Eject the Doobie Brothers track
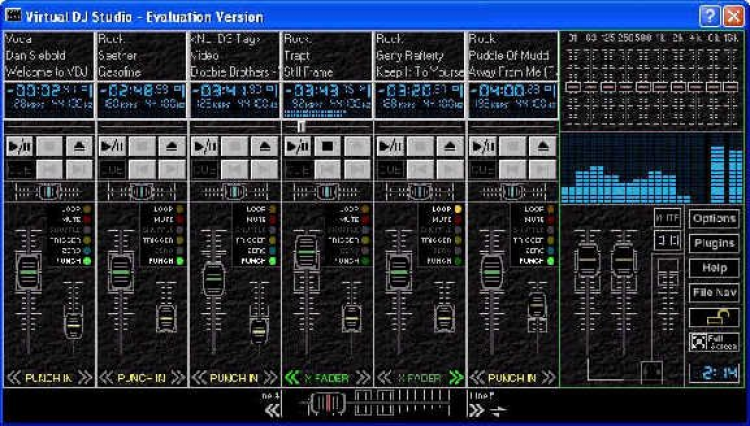 tap(265, 146)
